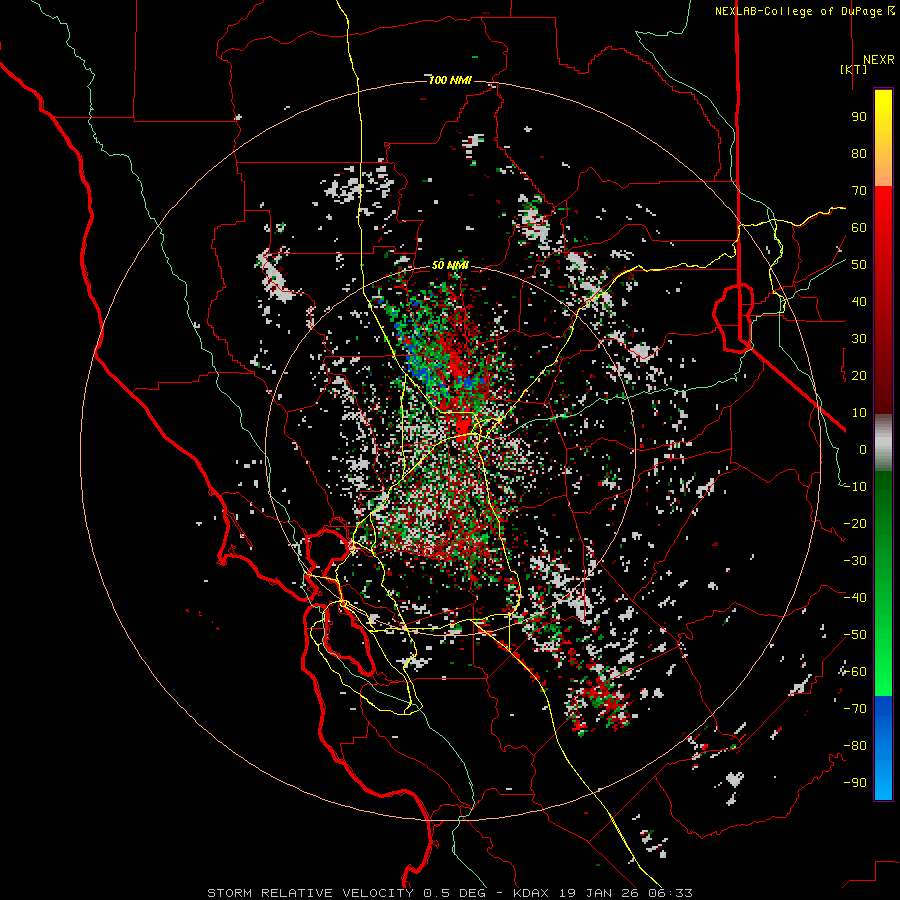Image resolution: width=900 pixels, height=900 pixels.
Task: Click the 60 value on velocity scale
Action: tap(859, 227)
